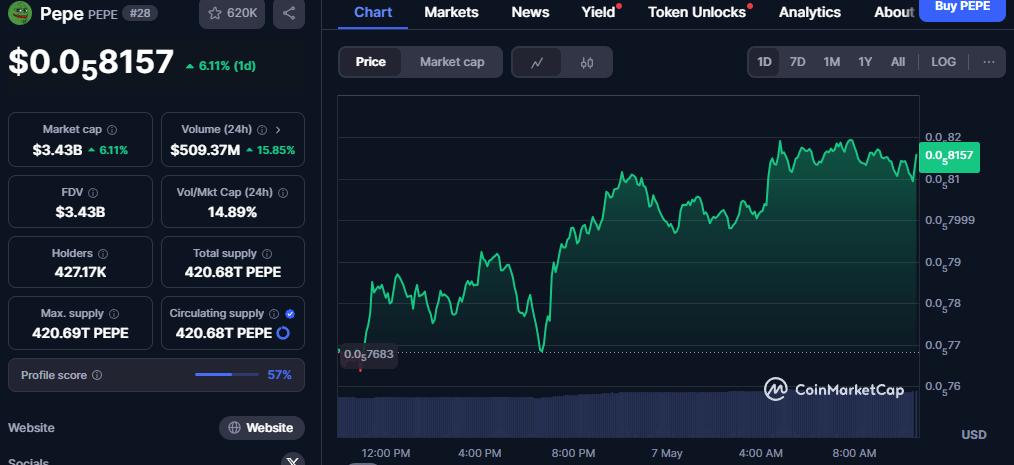Show Vol/Mkt Cap (24h) info icon
The width and height of the screenshot is (1014, 465).
[x=283, y=193]
